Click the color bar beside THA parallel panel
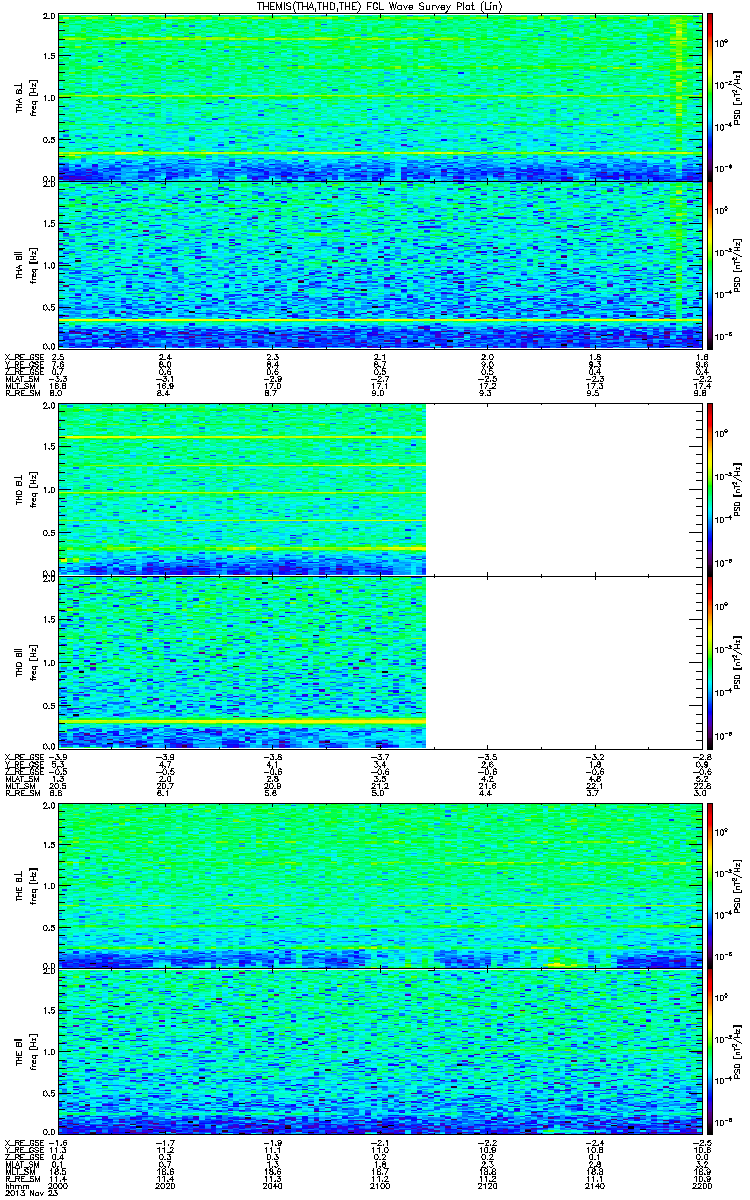The image size is (750, 1200). (x=709, y=265)
